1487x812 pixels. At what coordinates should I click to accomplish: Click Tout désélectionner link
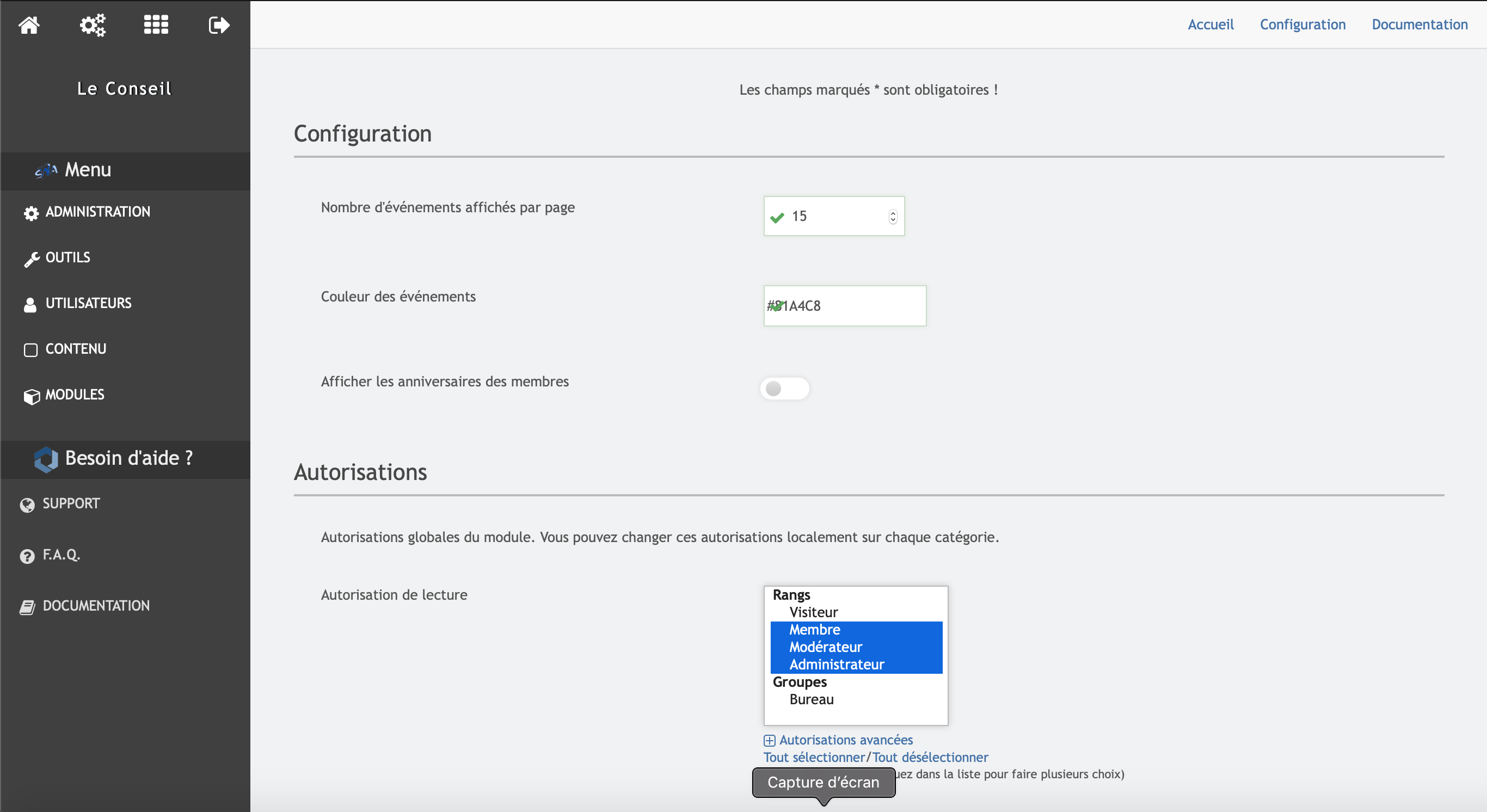(930, 757)
